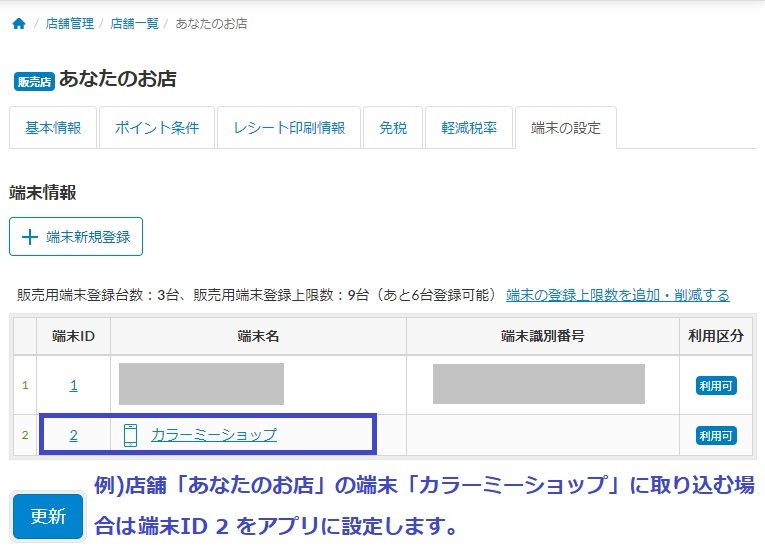Click 利用可 badge in row 1

click(716, 386)
